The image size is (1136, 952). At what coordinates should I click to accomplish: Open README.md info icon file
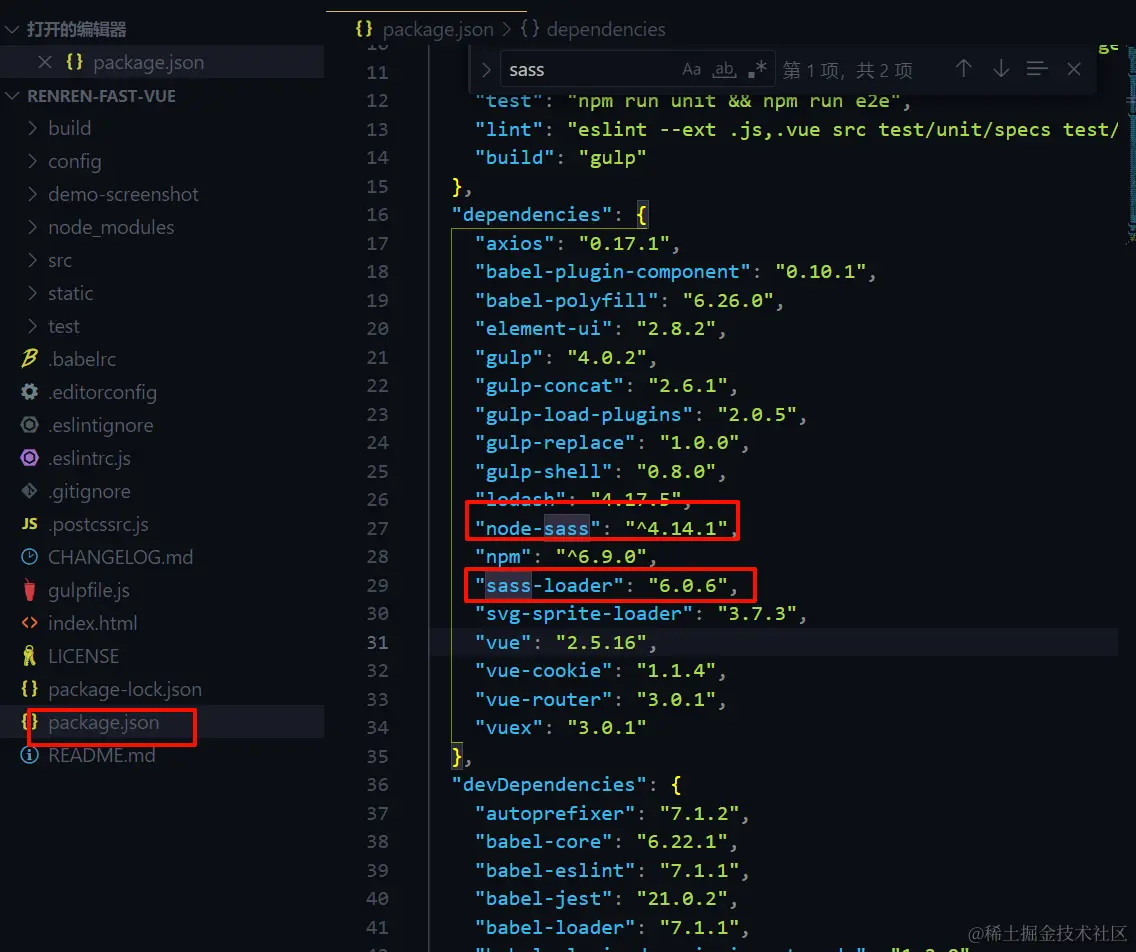click(x=30, y=755)
